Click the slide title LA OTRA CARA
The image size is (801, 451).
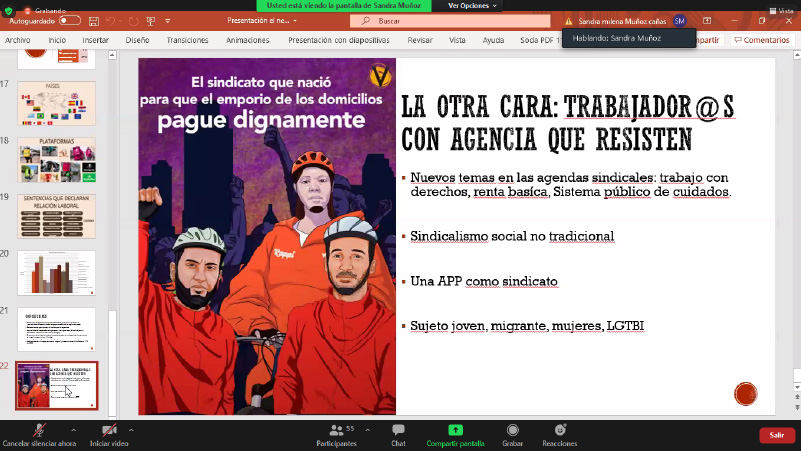point(568,123)
